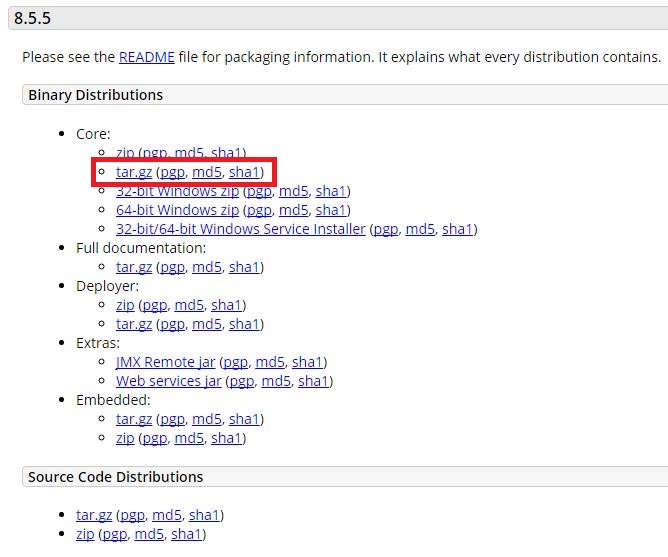Open sha1 link for Full documentation tar.gz
This screenshot has width=668, height=557.
tap(244, 267)
